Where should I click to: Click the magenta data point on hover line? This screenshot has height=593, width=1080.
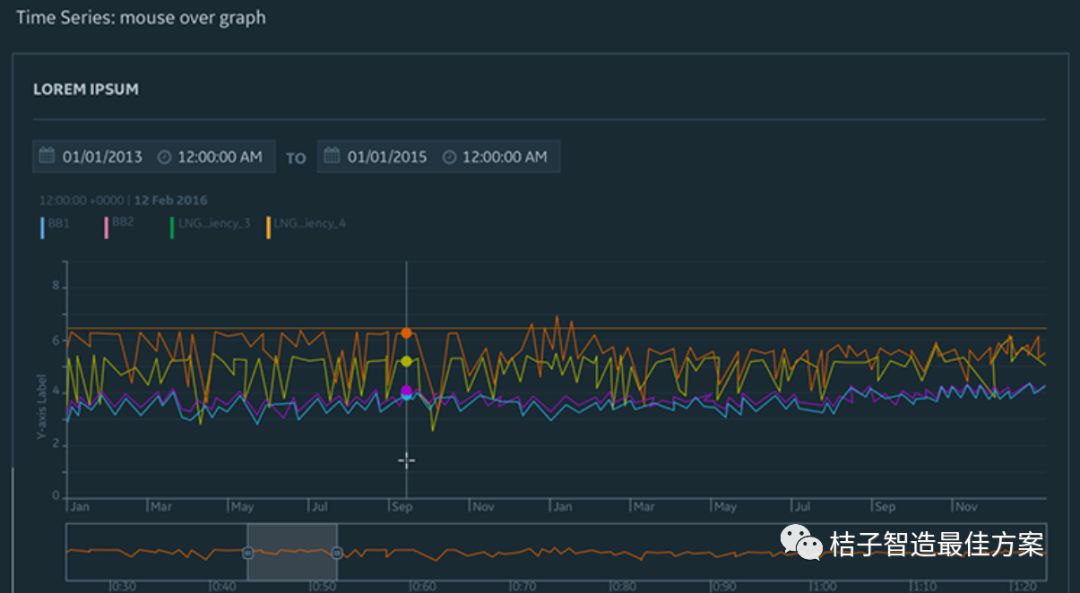[x=406, y=391]
